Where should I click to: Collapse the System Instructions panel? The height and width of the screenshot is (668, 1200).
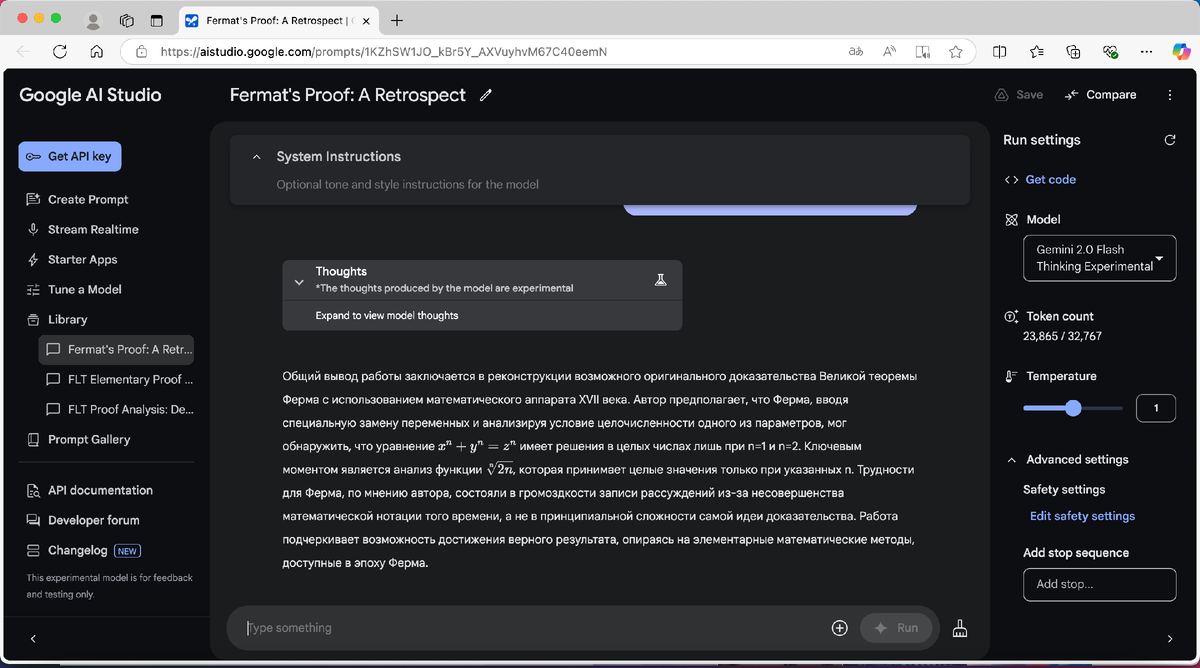(x=256, y=157)
